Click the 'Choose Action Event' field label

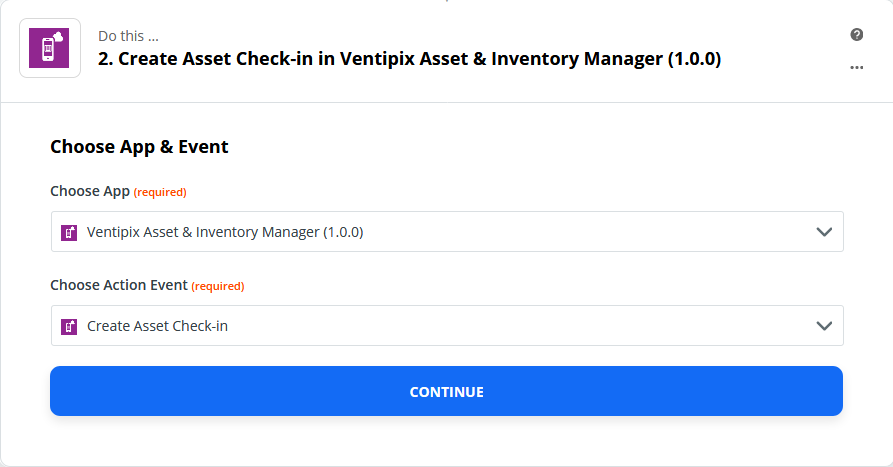click(x=119, y=285)
